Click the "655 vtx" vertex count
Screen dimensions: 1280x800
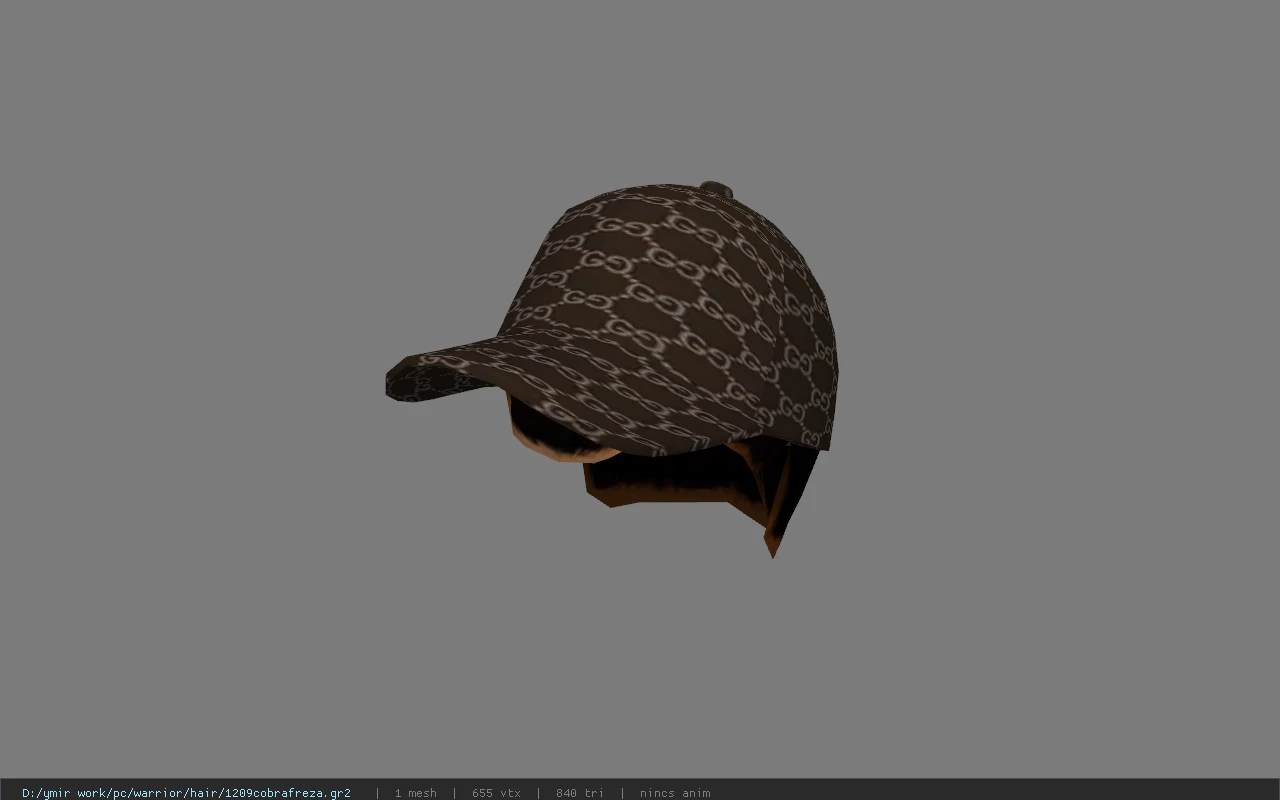tap(496, 793)
